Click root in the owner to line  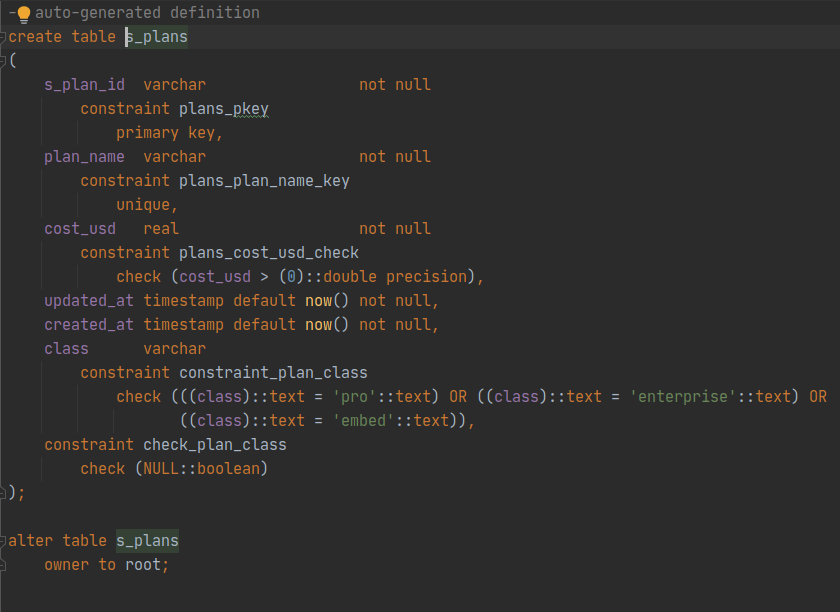(143, 565)
